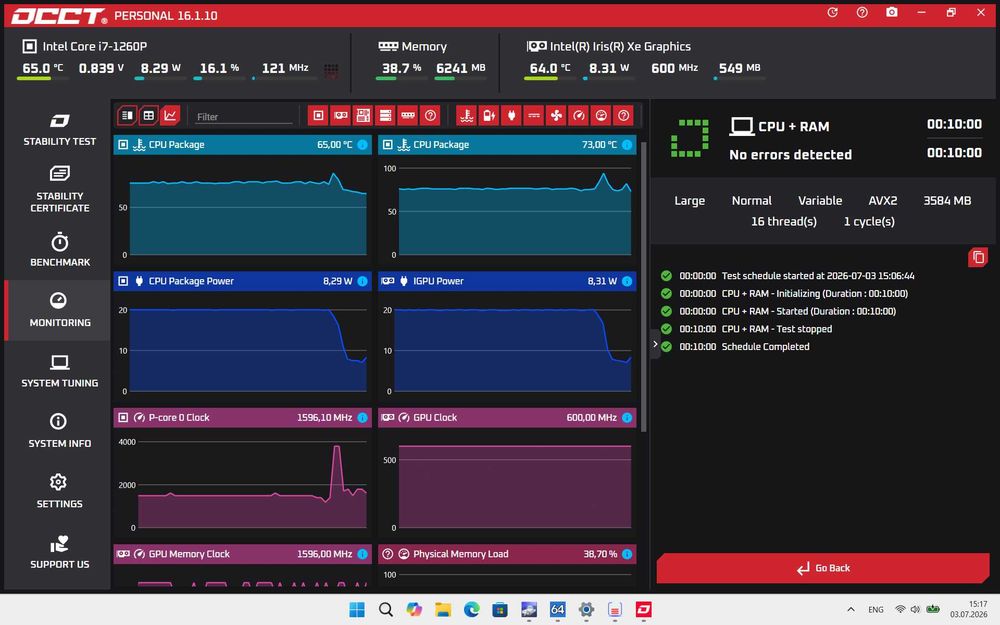Show info for the GPU Memory Clock graph
1000x625 pixels.
[362, 554]
